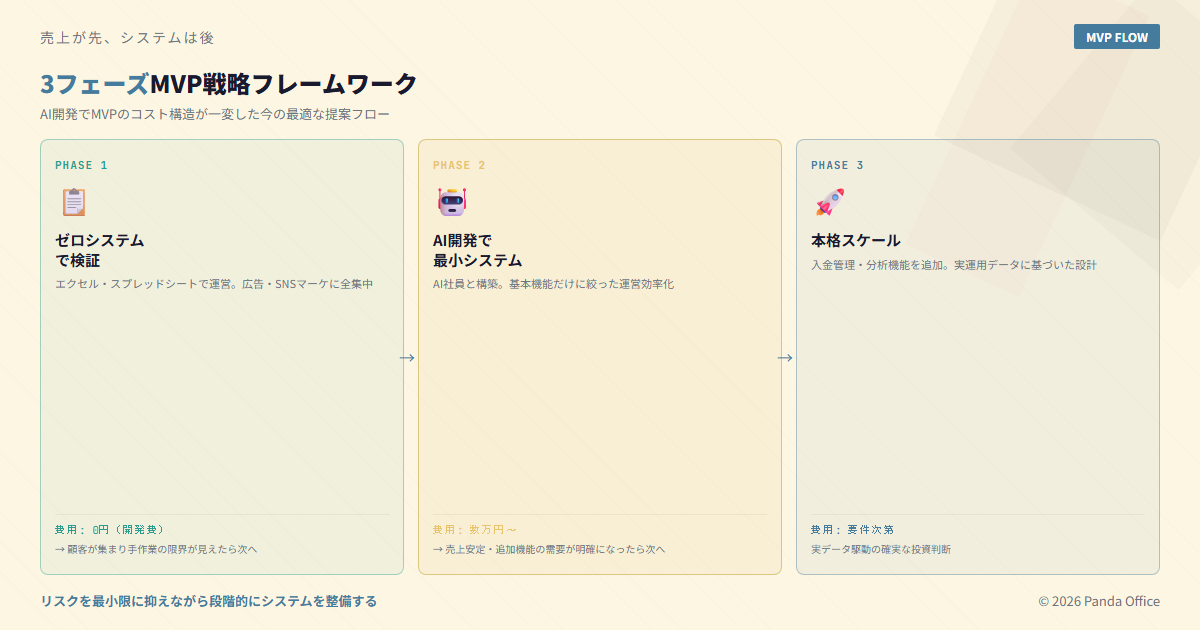Click the robot icon in Phase 2
The width and height of the screenshot is (1200, 630).
point(451,202)
